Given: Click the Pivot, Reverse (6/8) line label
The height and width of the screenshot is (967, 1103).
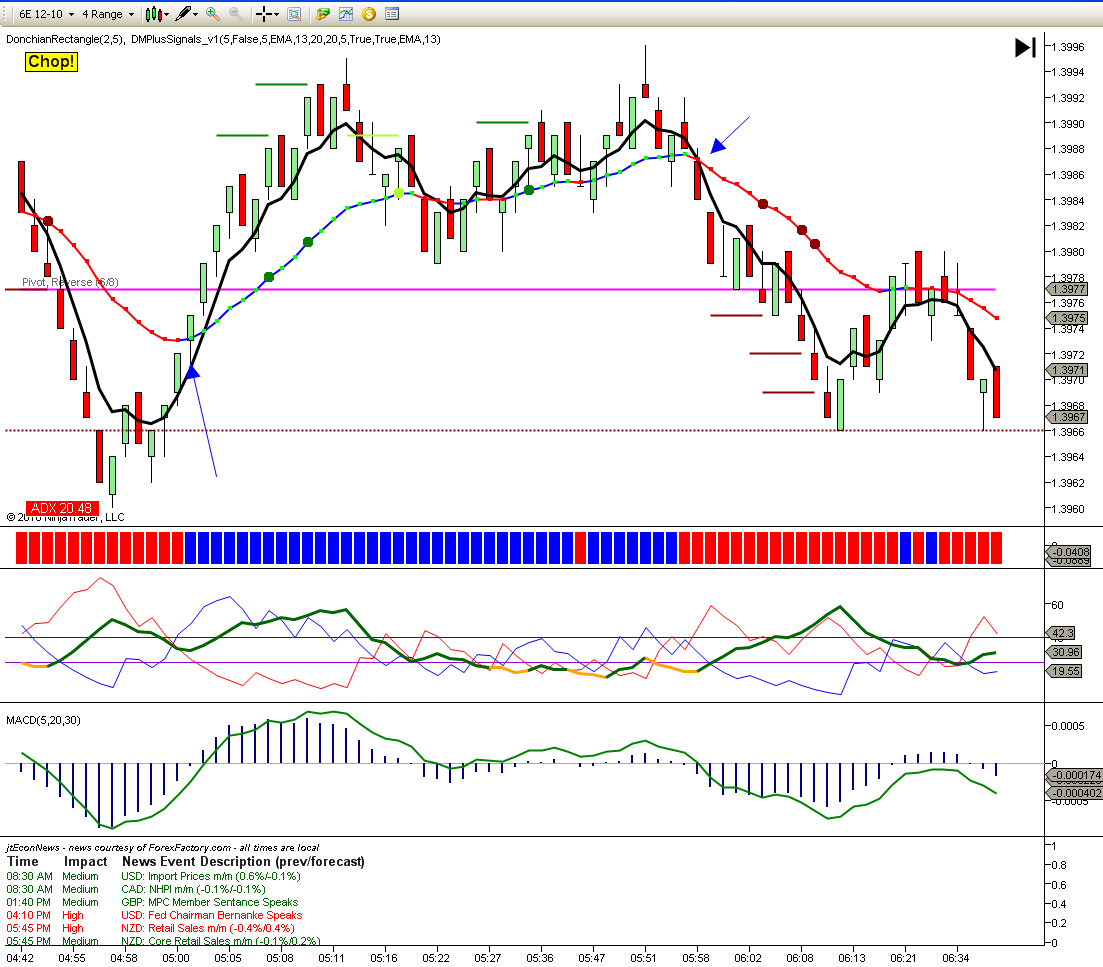Looking at the screenshot, I should [x=70, y=282].
